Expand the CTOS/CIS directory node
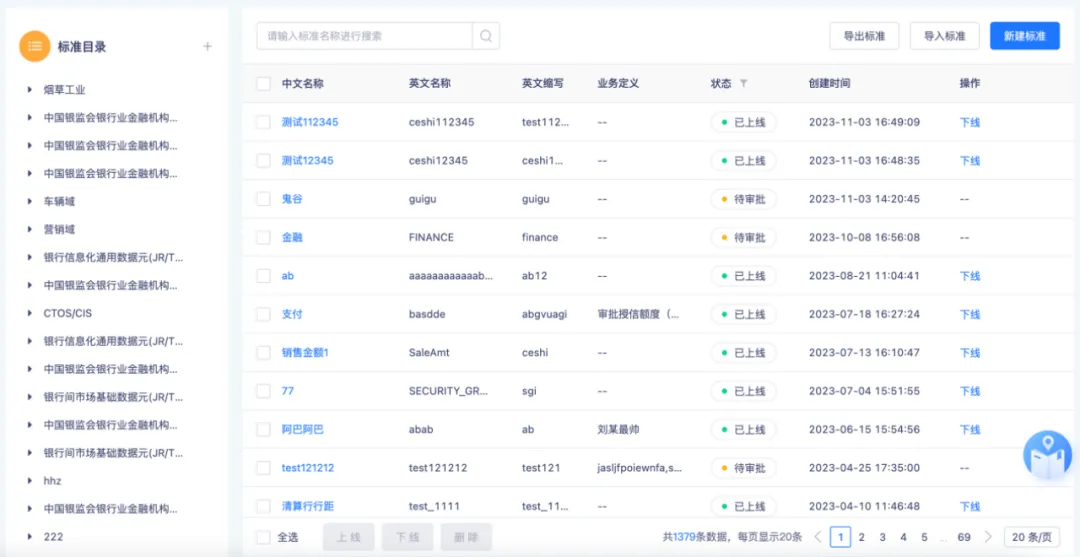 click(30, 313)
